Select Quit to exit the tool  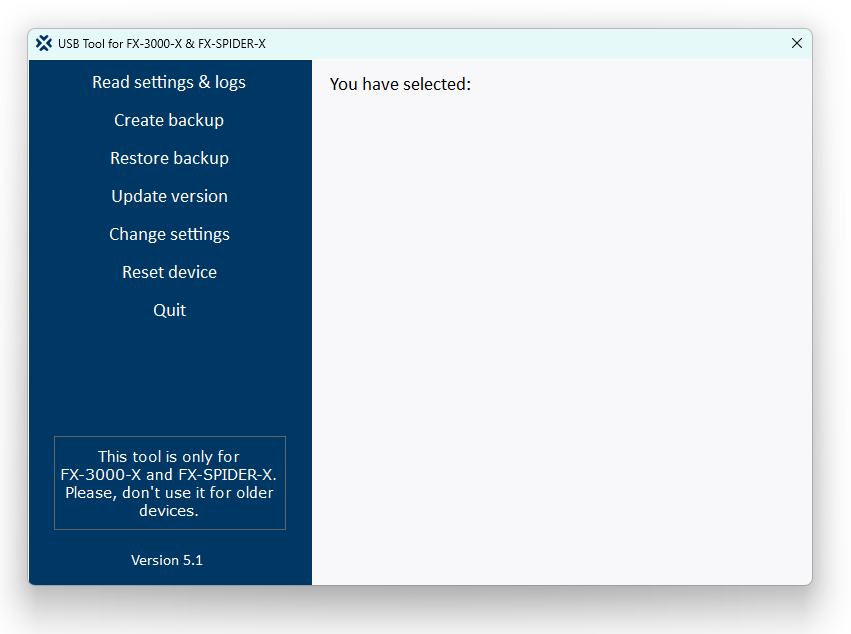[168, 310]
